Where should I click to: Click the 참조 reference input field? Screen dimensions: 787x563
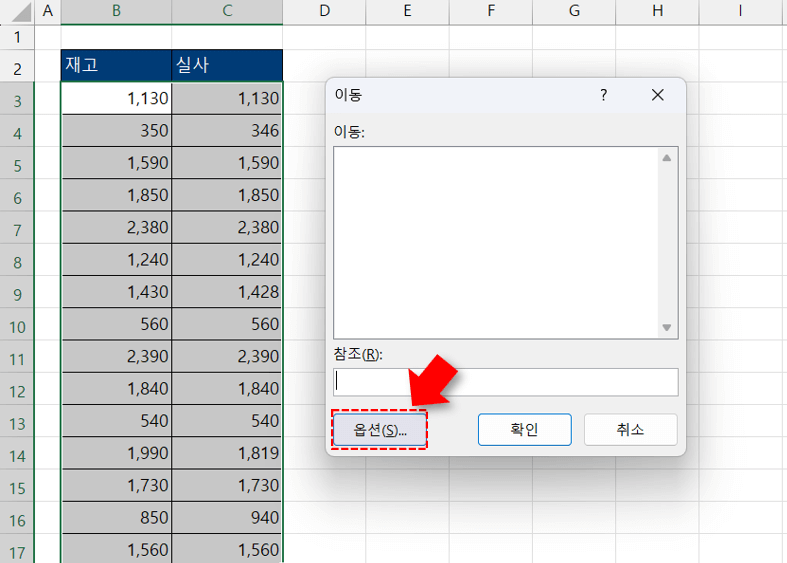(x=505, y=381)
